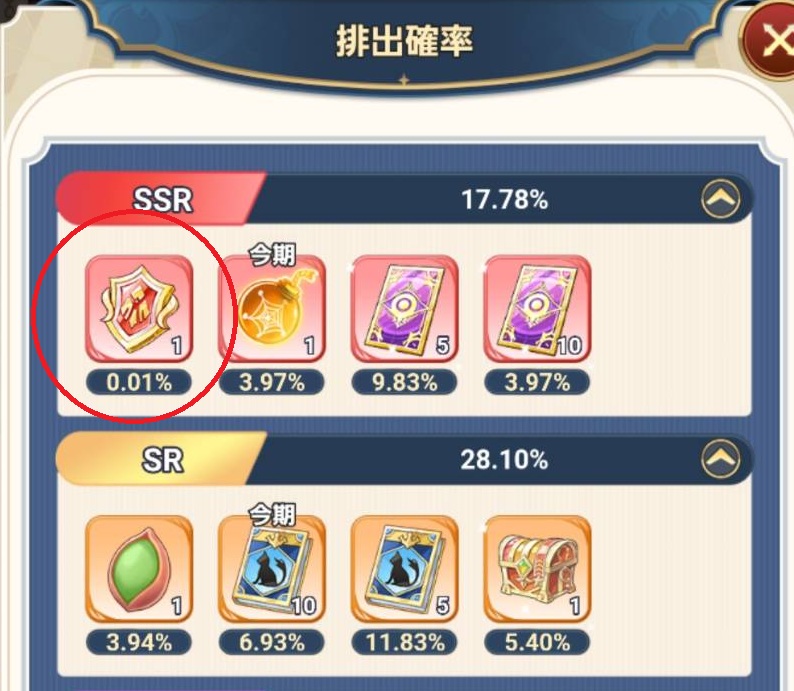Tap the red shield emblem SSR item
Image resolution: width=794 pixels, height=691 pixels.
pyautogui.click(x=139, y=309)
